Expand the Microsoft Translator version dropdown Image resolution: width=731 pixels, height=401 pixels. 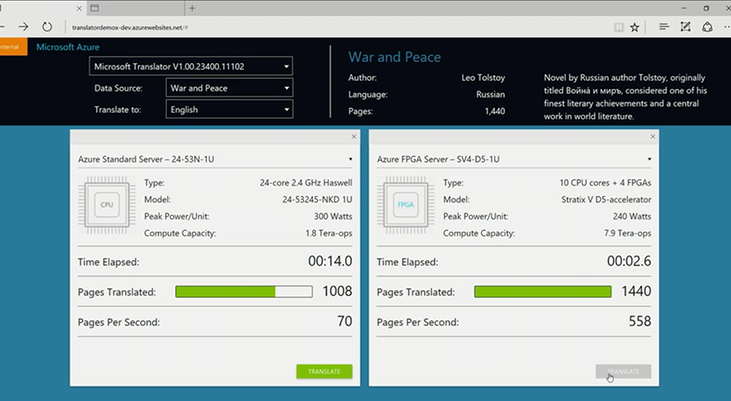coord(190,67)
